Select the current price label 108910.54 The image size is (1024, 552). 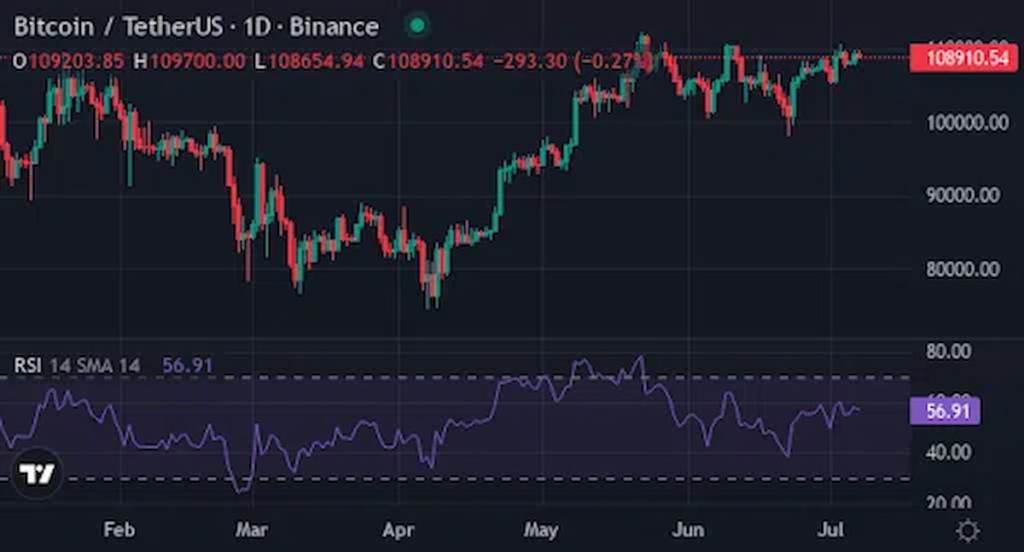coord(963,57)
